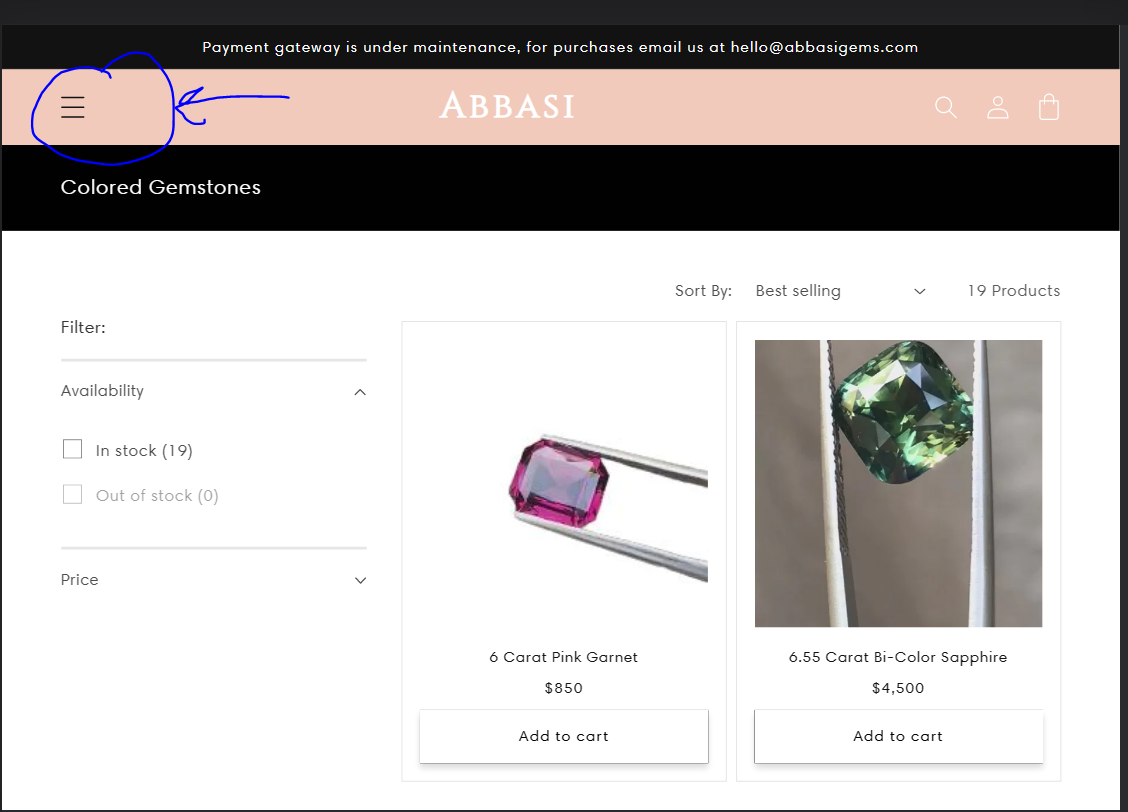Click the payment maintenance announcement bar

coord(560,47)
